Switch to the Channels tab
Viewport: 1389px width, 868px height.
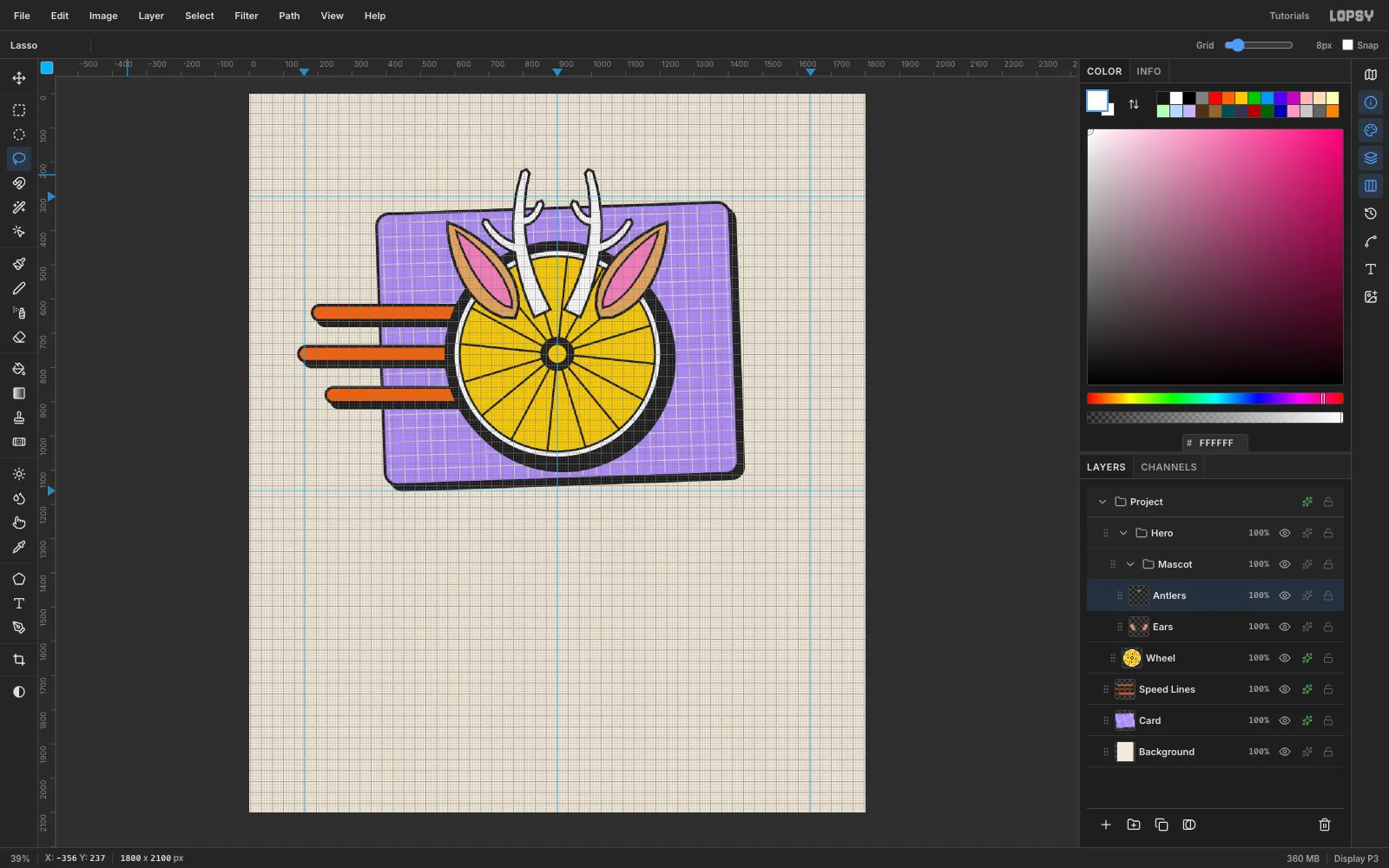click(1168, 467)
